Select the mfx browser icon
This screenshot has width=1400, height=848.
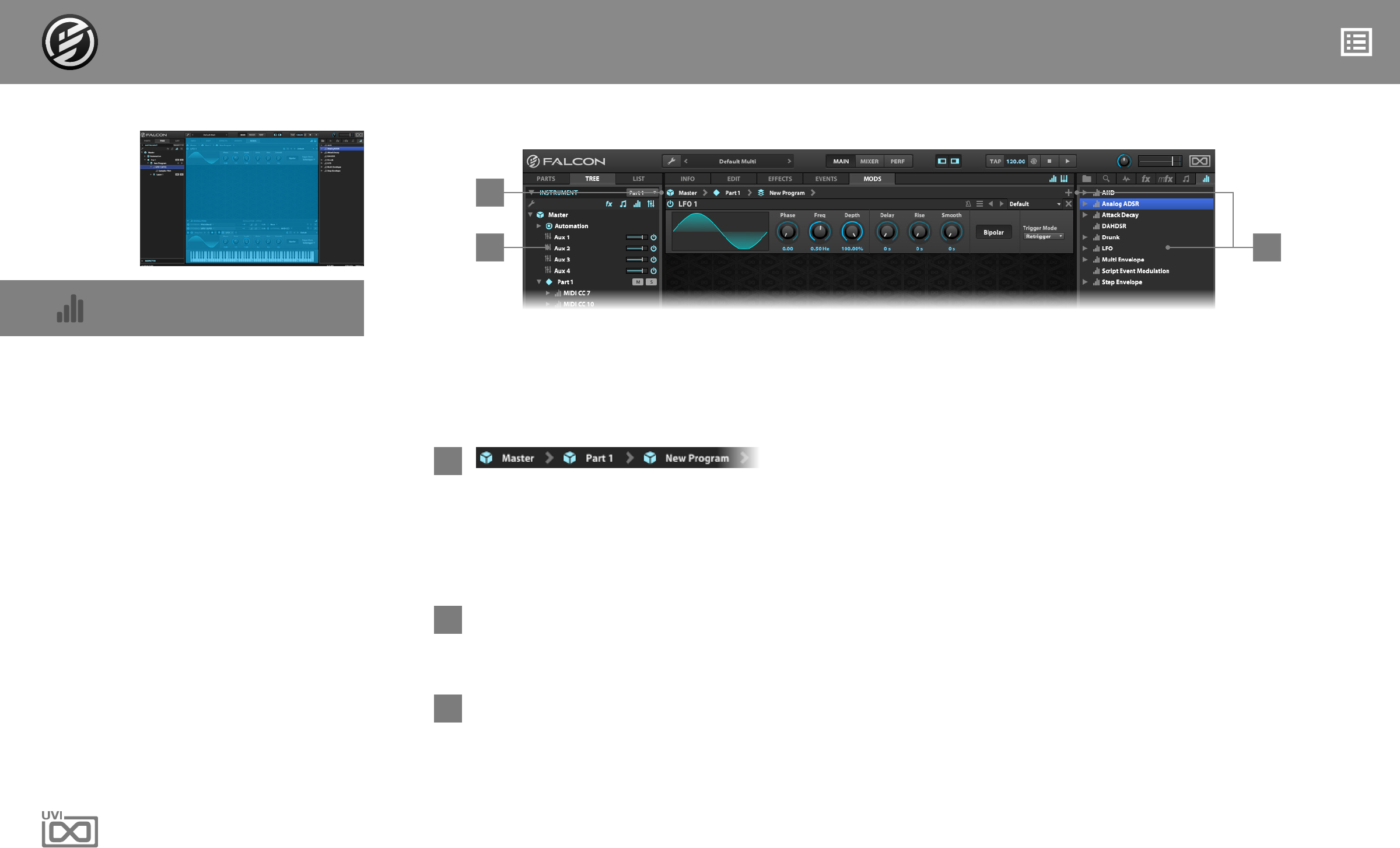coord(1165,179)
